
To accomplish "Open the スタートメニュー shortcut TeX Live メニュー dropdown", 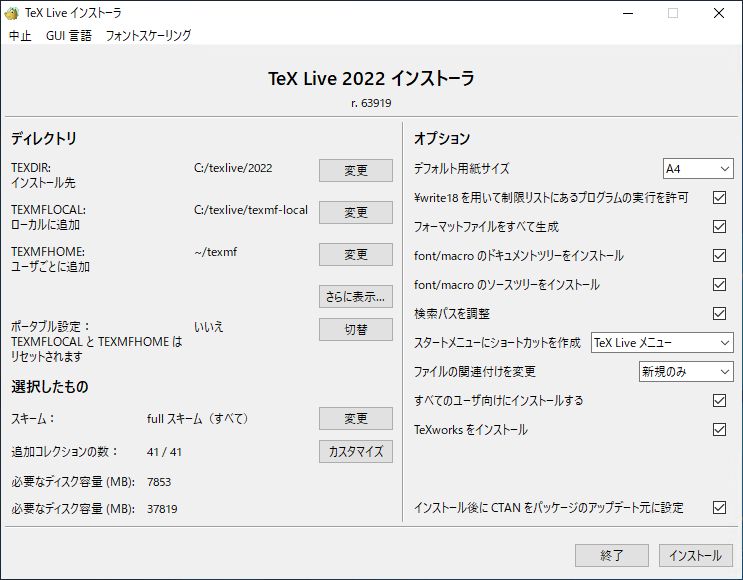I will coord(662,343).
